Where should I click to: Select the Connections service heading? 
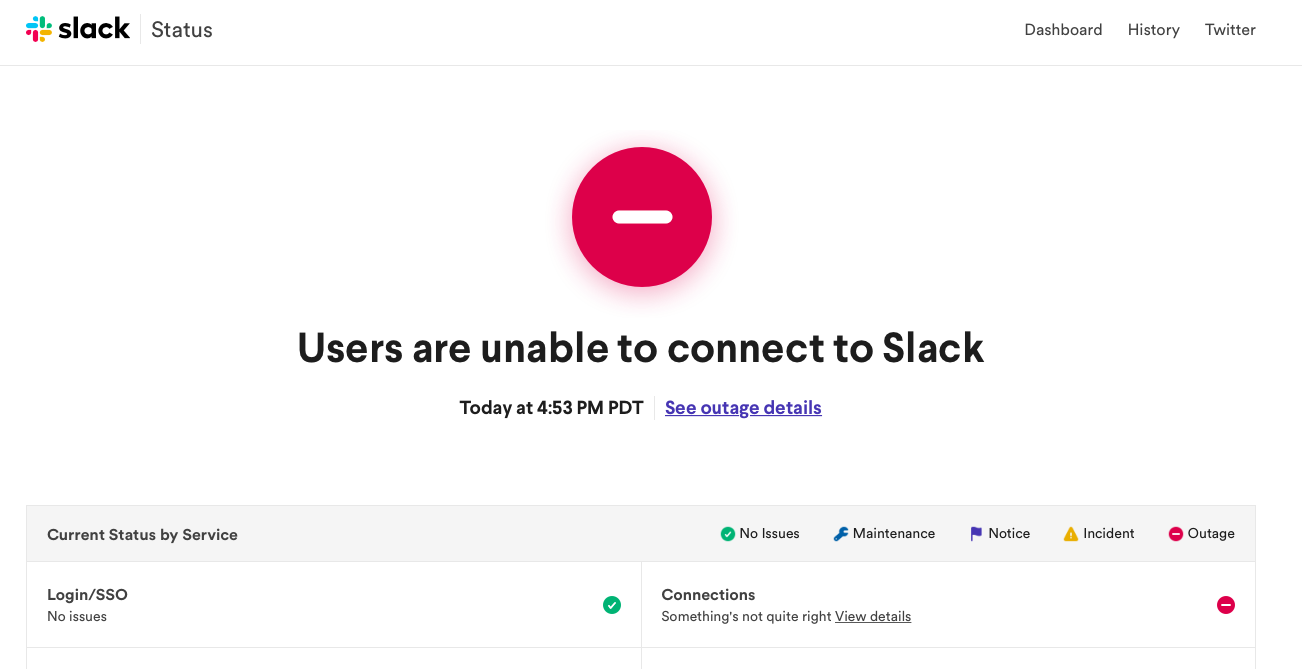click(708, 595)
